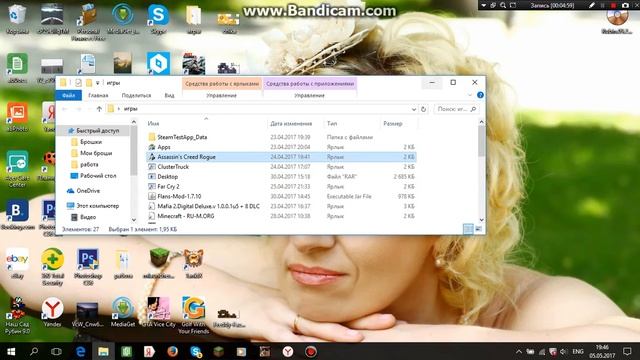Sort files by Дата изменения column
The height and width of the screenshot is (360, 640).
tap(291, 123)
